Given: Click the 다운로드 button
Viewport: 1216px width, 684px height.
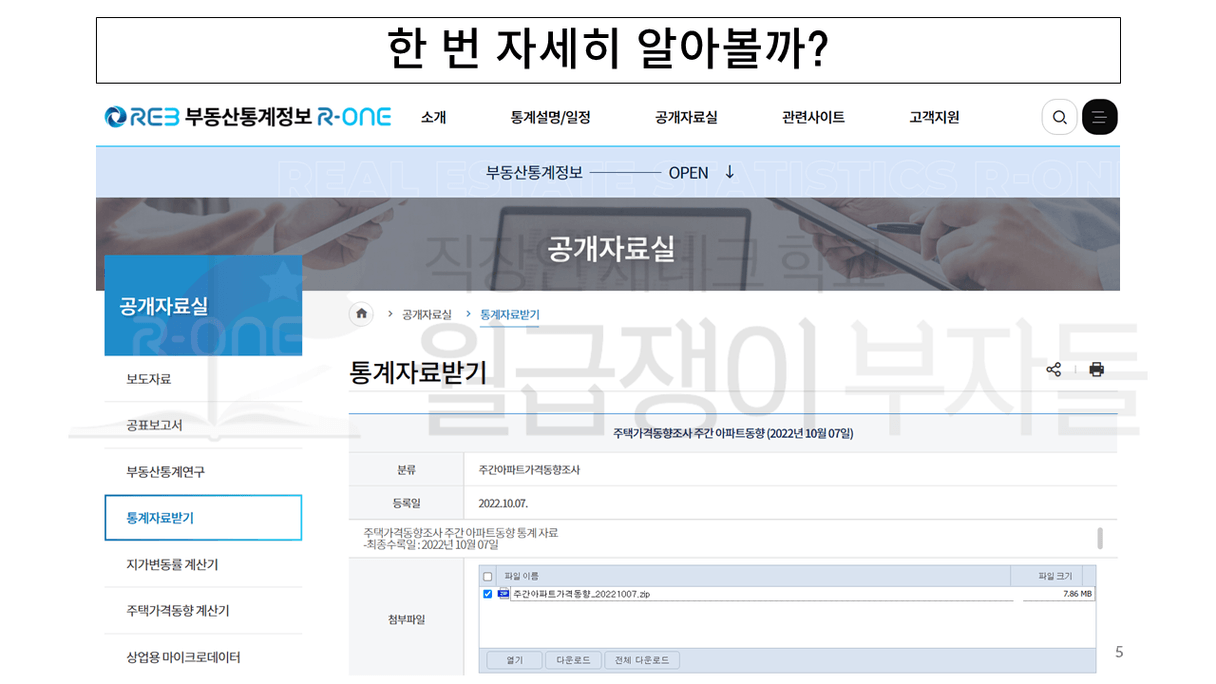Looking at the screenshot, I should [573, 660].
